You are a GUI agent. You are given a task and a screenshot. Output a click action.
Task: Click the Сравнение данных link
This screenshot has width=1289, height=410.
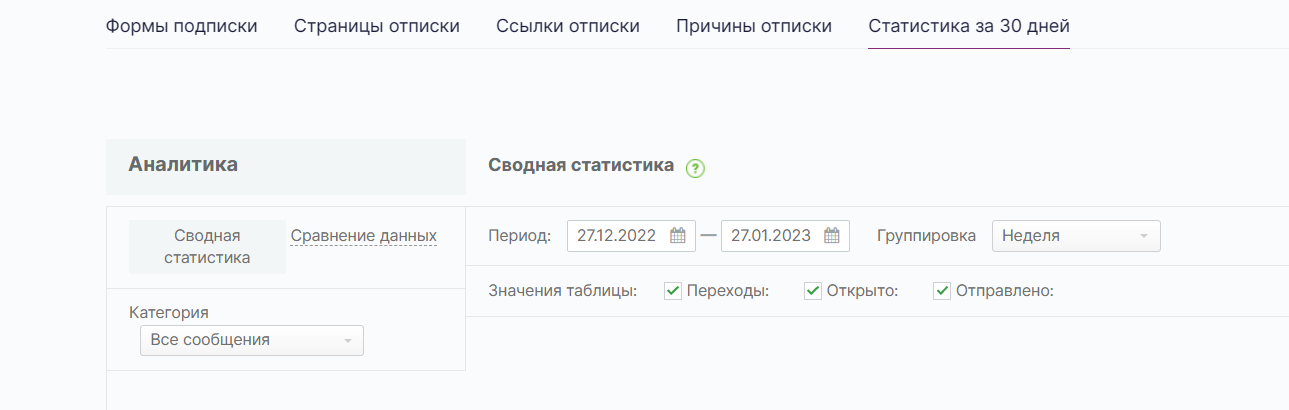click(364, 236)
